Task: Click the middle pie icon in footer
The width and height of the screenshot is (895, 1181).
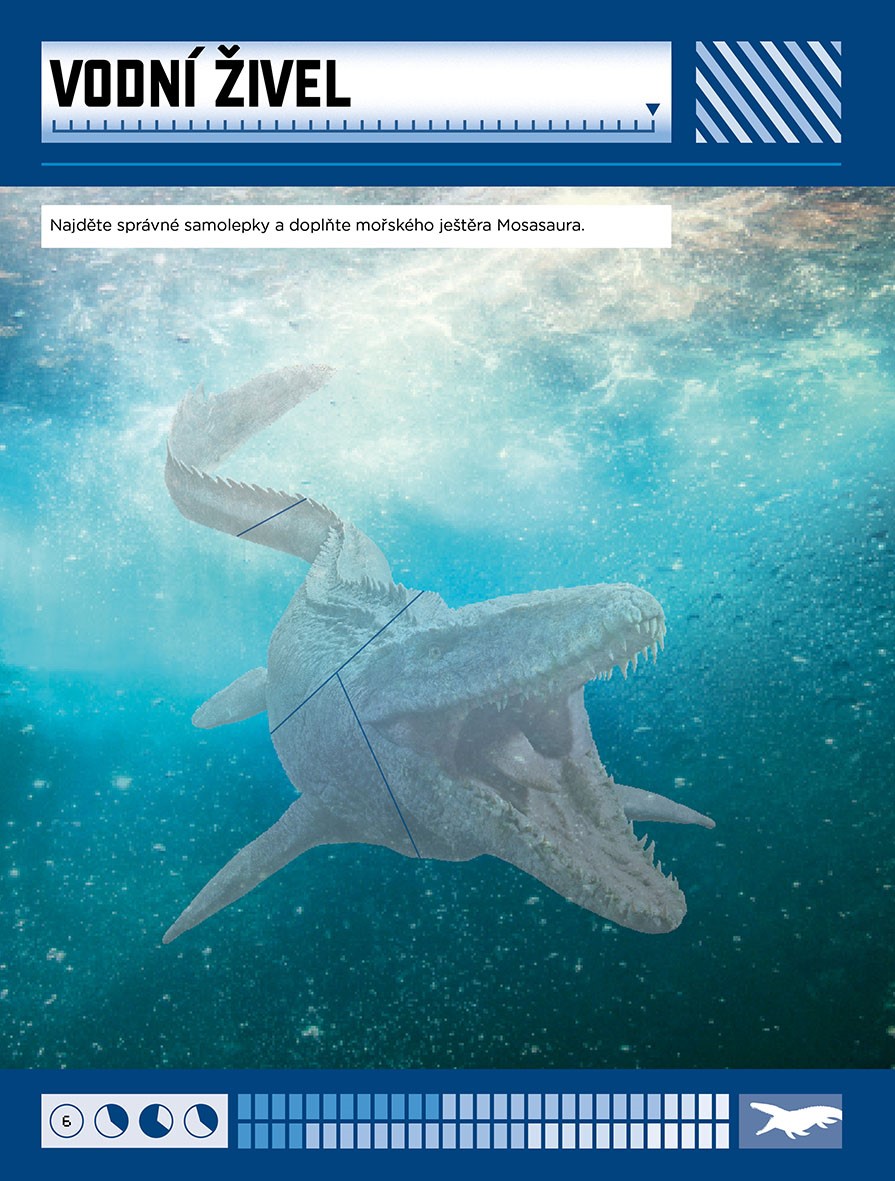Action: (156, 1121)
